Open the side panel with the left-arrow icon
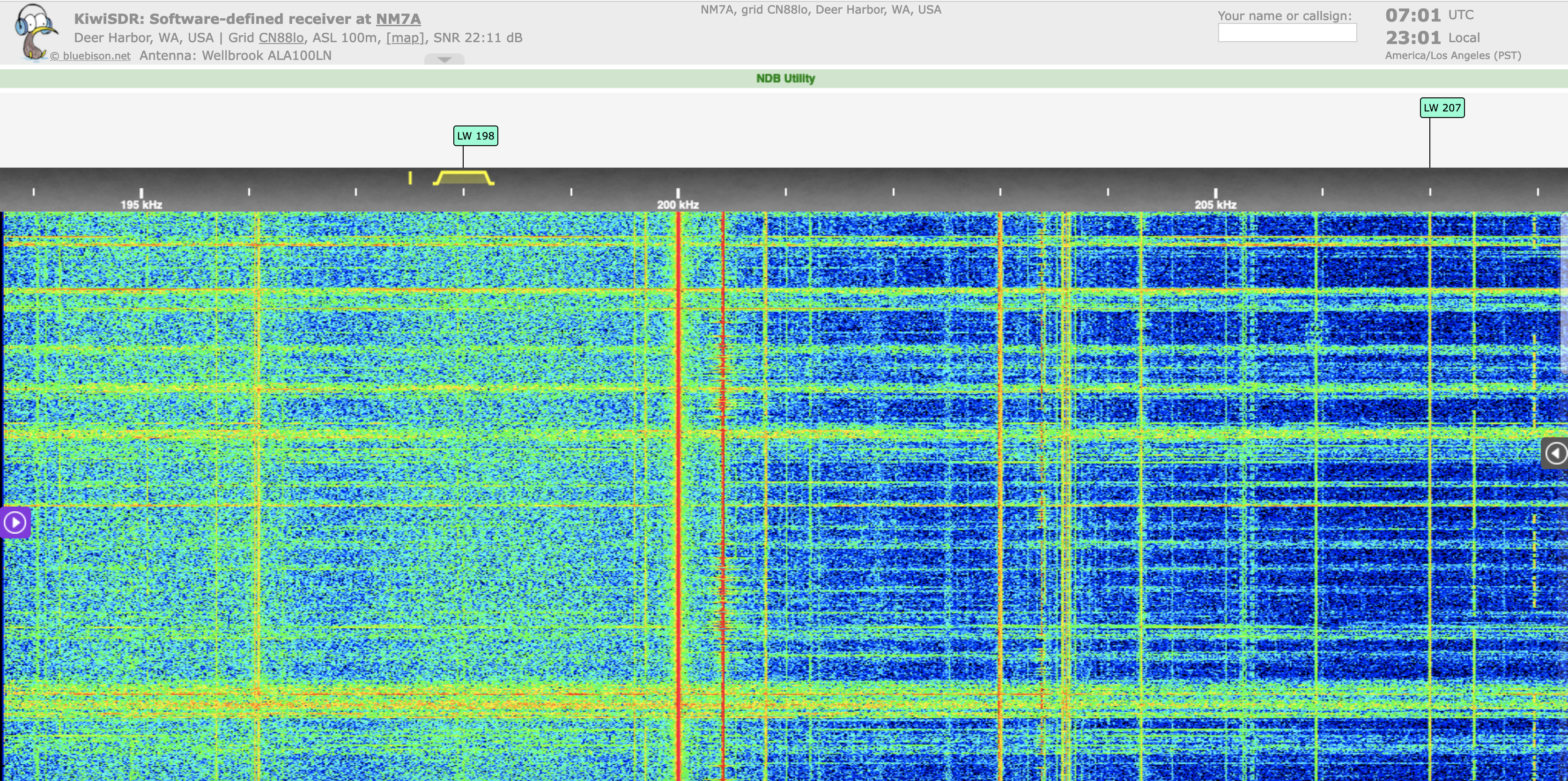 [1555, 453]
